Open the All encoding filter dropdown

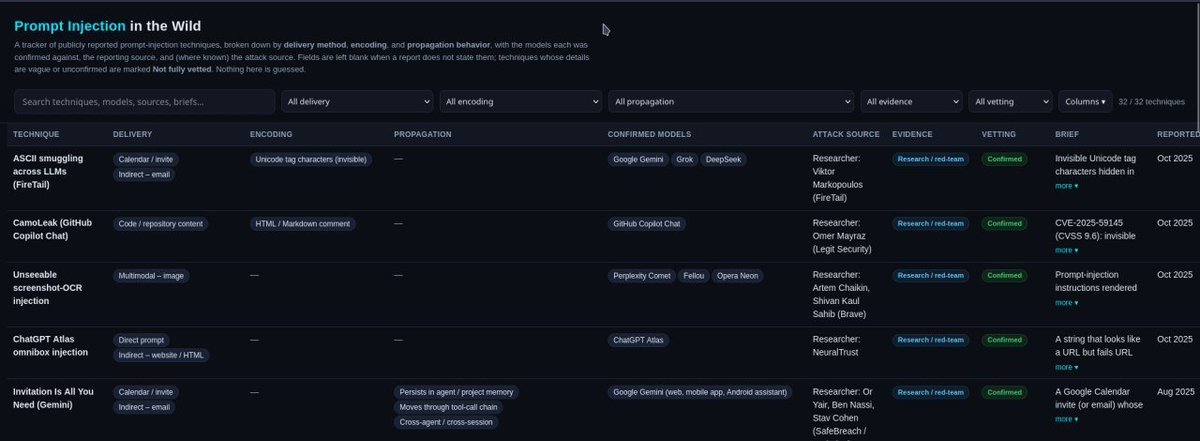coord(521,102)
